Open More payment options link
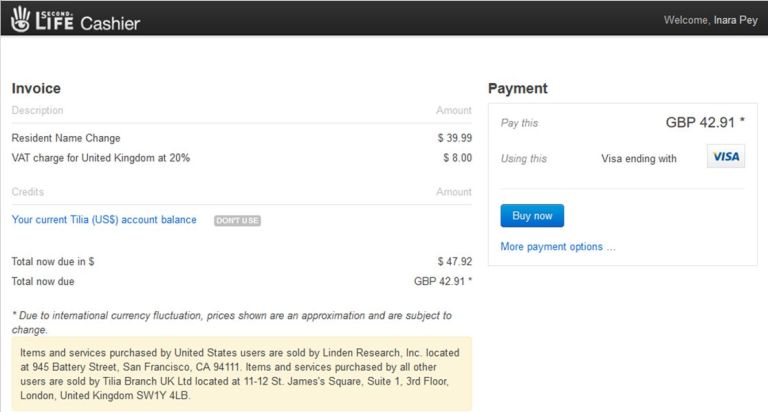Image resolution: width=768 pixels, height=412 pixels. pyautogui.click(x=558, y=246)
